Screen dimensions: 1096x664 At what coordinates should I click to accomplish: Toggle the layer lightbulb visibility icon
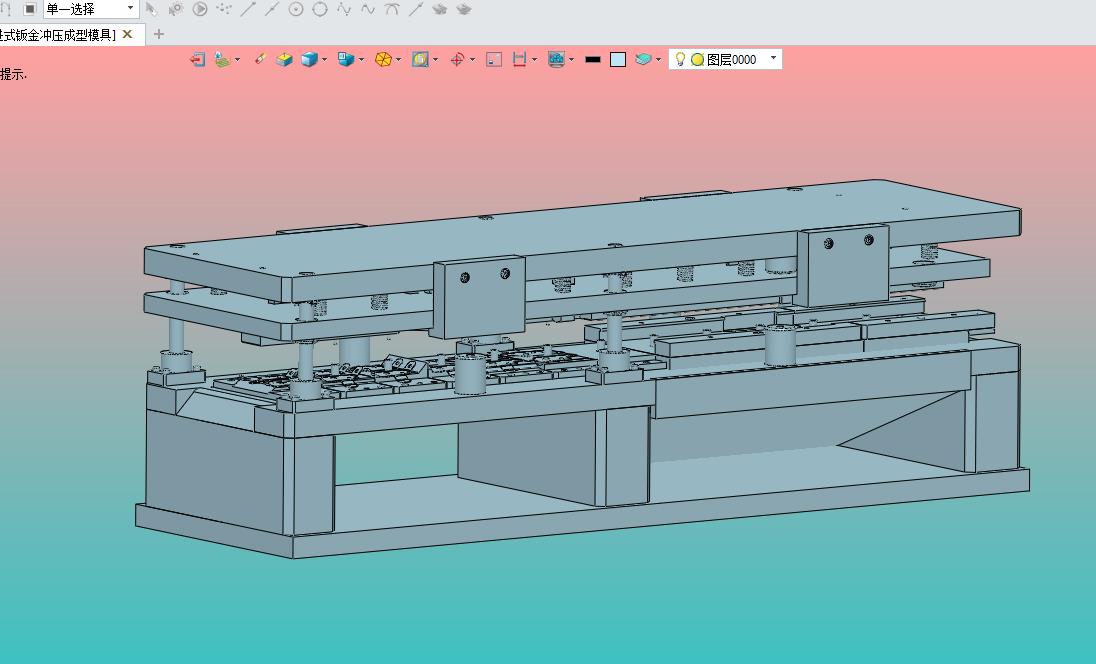[x=679, y=59]
